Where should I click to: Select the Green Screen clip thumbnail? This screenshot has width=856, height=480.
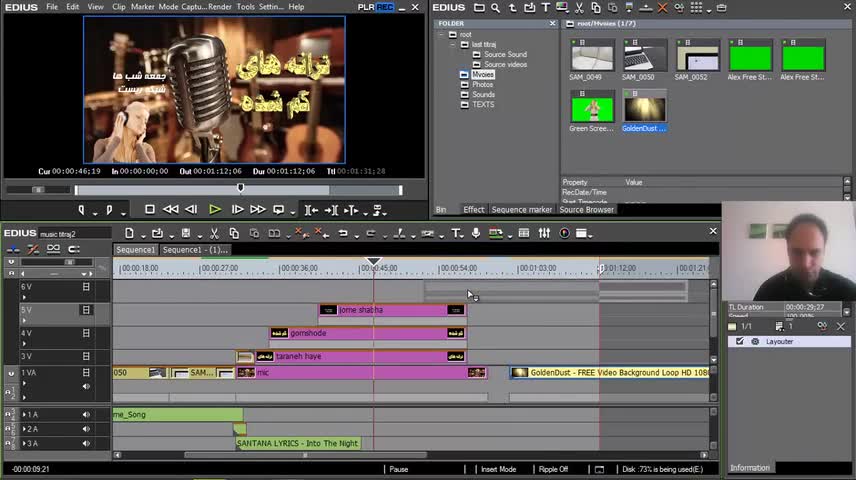click(x=592, y=108)
